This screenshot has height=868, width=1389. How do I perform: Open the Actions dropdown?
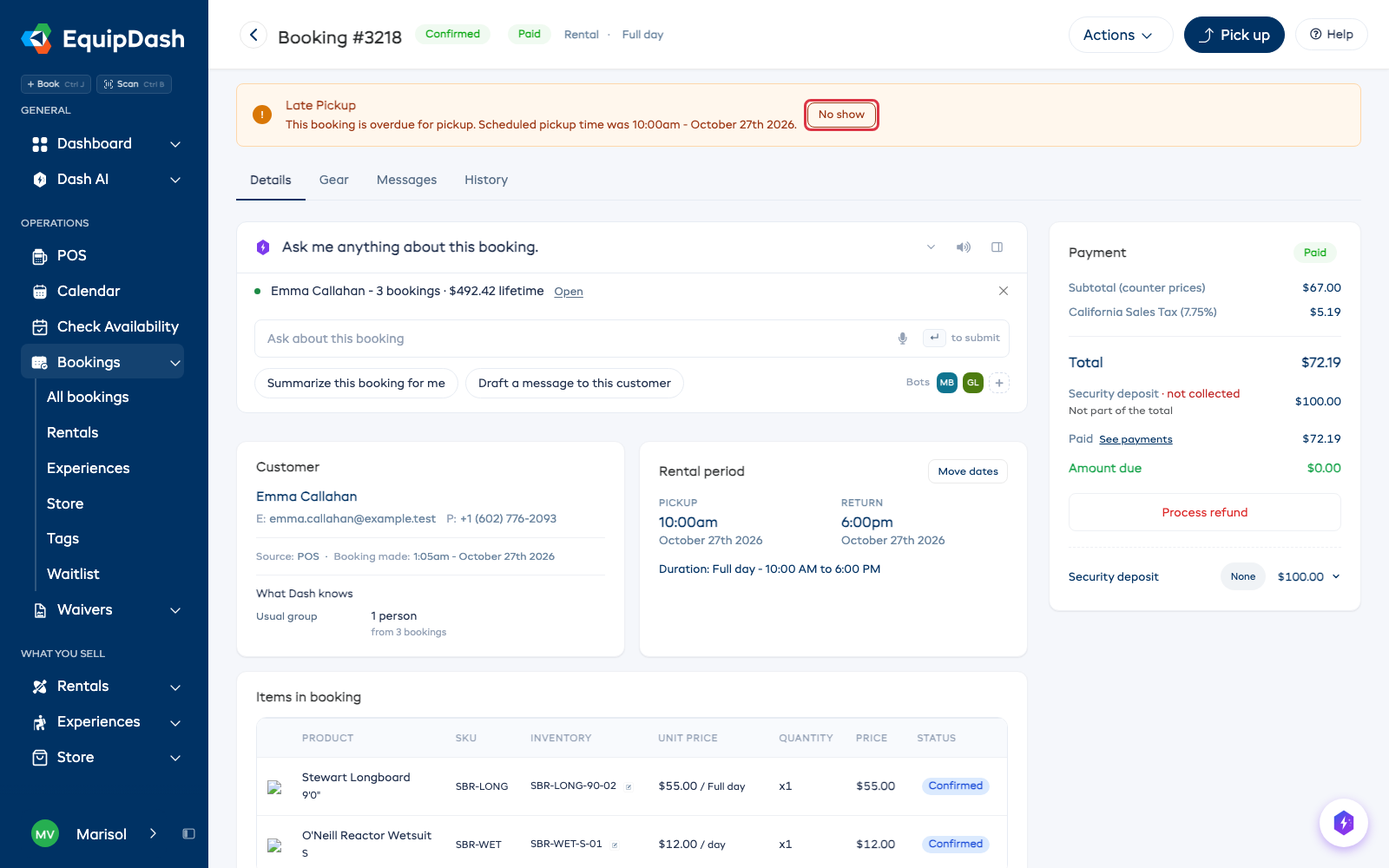point(1120,35)
